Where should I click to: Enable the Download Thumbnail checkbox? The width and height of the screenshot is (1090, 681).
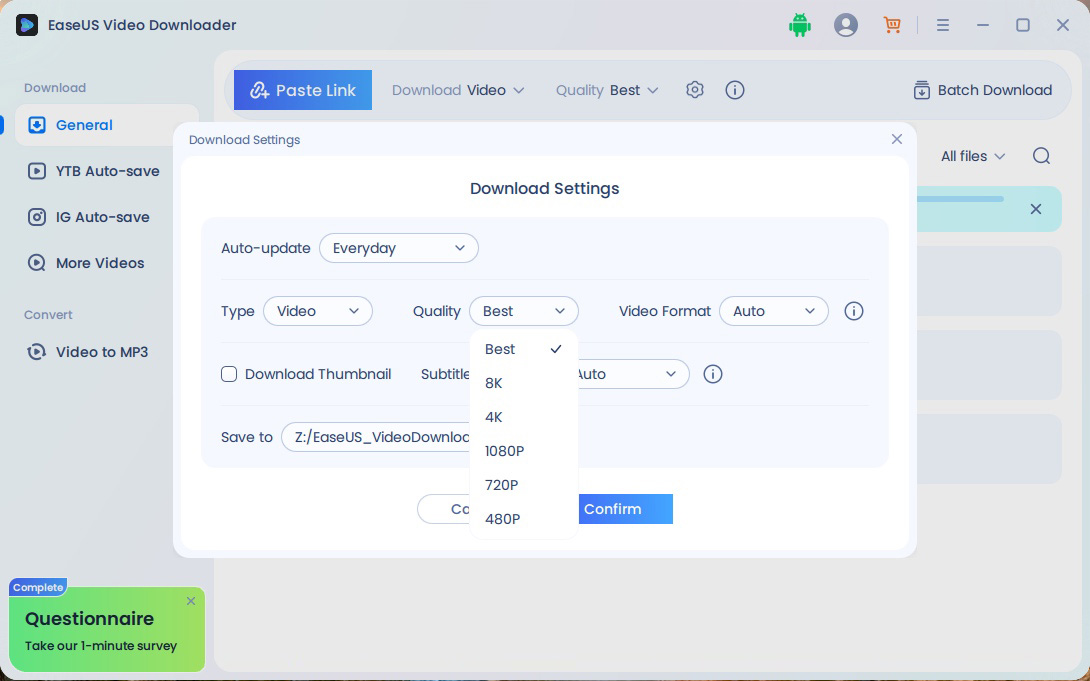(229, 374)
